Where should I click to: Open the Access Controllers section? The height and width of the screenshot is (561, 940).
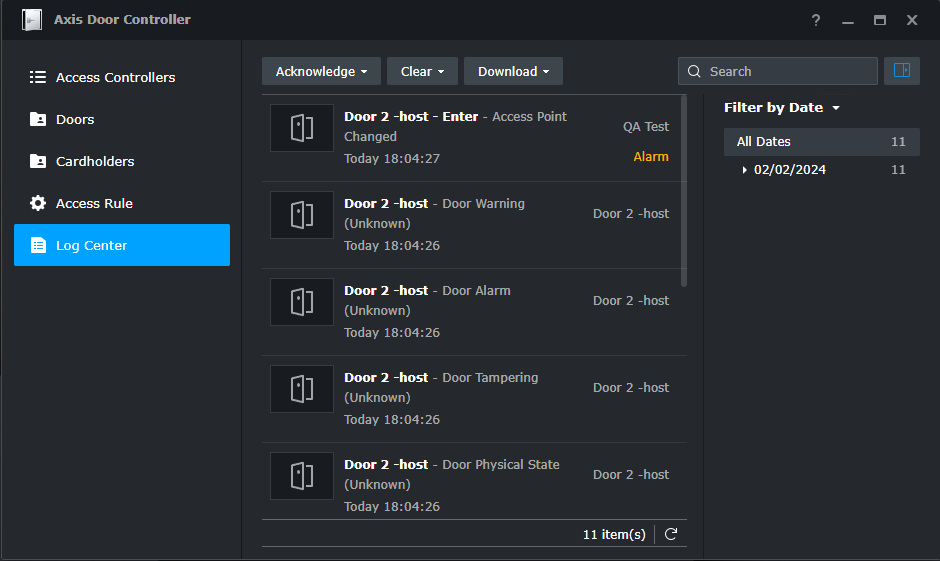click(x=122, y=77)
